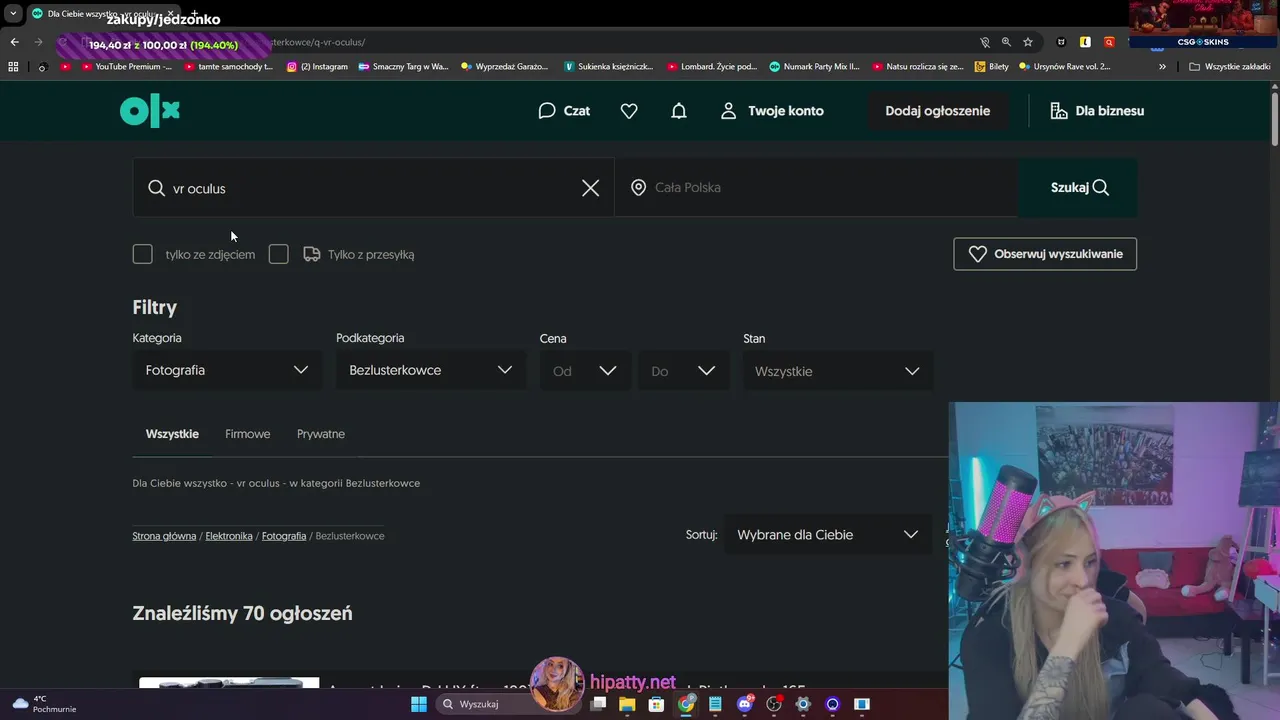
Task: Click the taskbar Wyszukaj search box
Action: tap(509, 704)
